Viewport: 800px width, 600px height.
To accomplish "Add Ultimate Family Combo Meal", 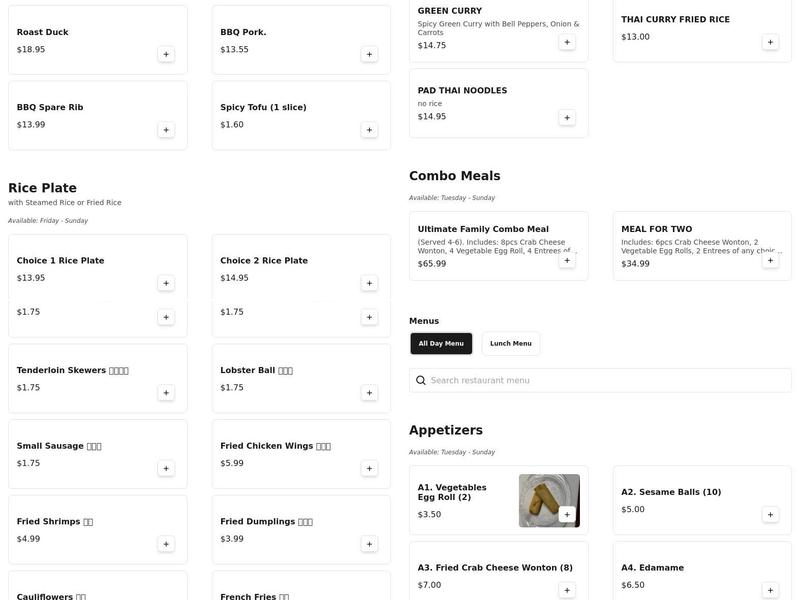I will point(567,260).
